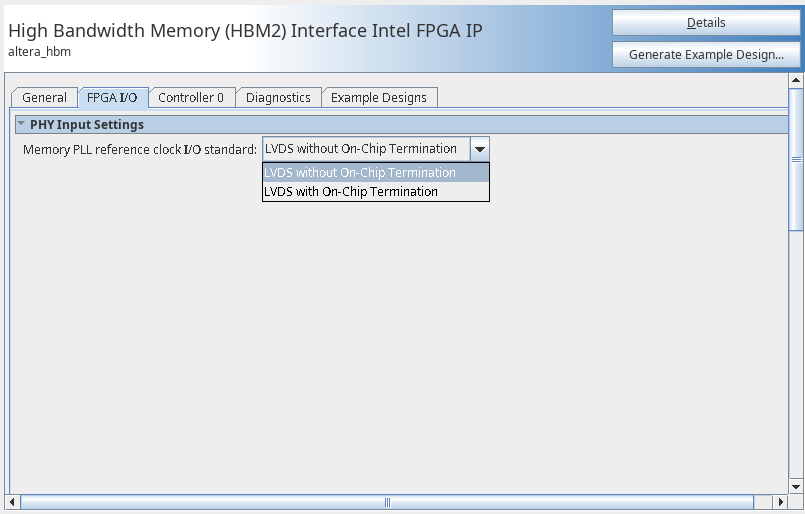Viewport: 805px width, 514px height.
Task: Select LVDS with On-Chip Termination option
Action: point(351,191)
